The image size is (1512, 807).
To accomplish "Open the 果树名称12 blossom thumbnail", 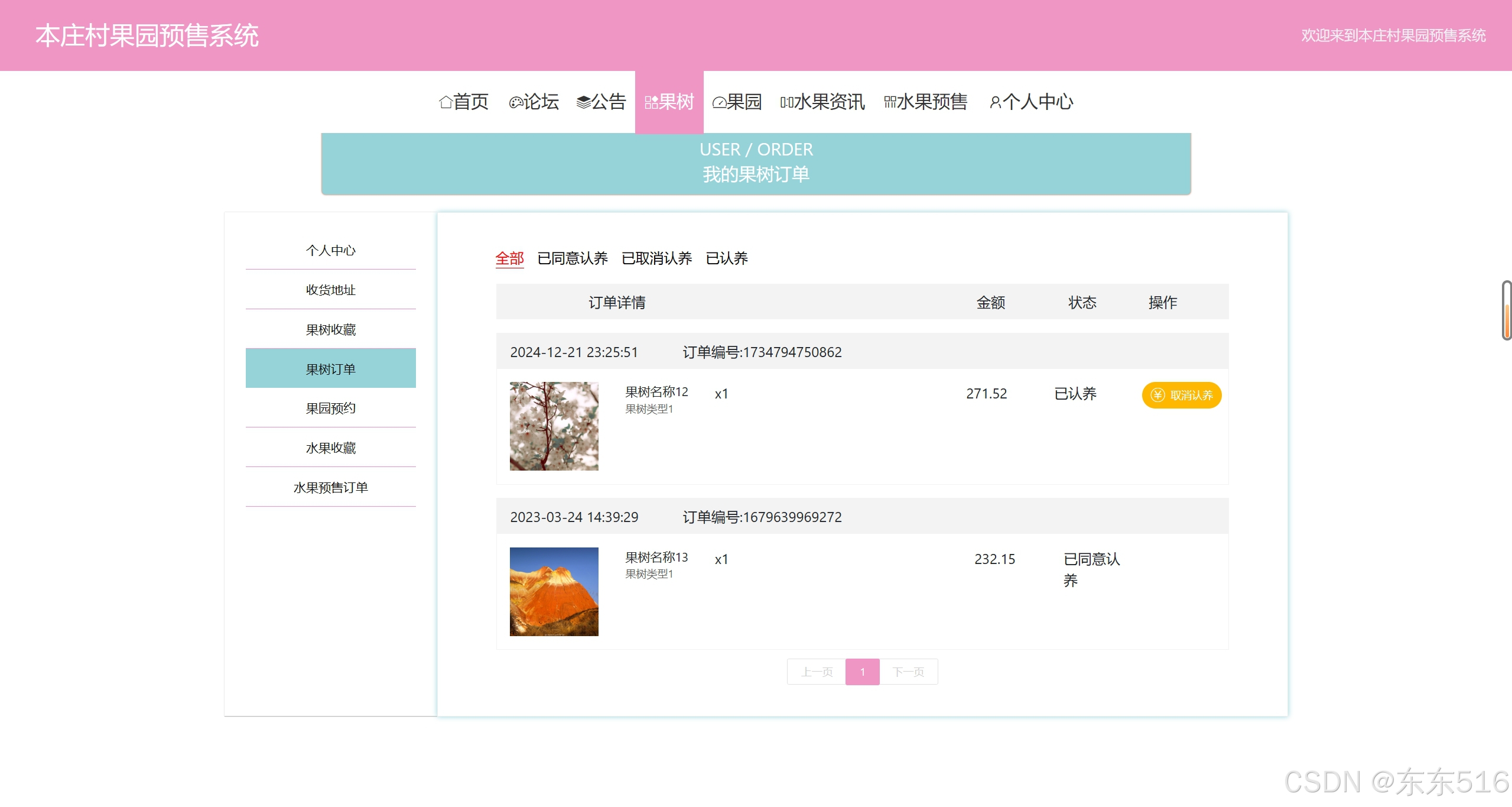I will (x=554, y=426).
